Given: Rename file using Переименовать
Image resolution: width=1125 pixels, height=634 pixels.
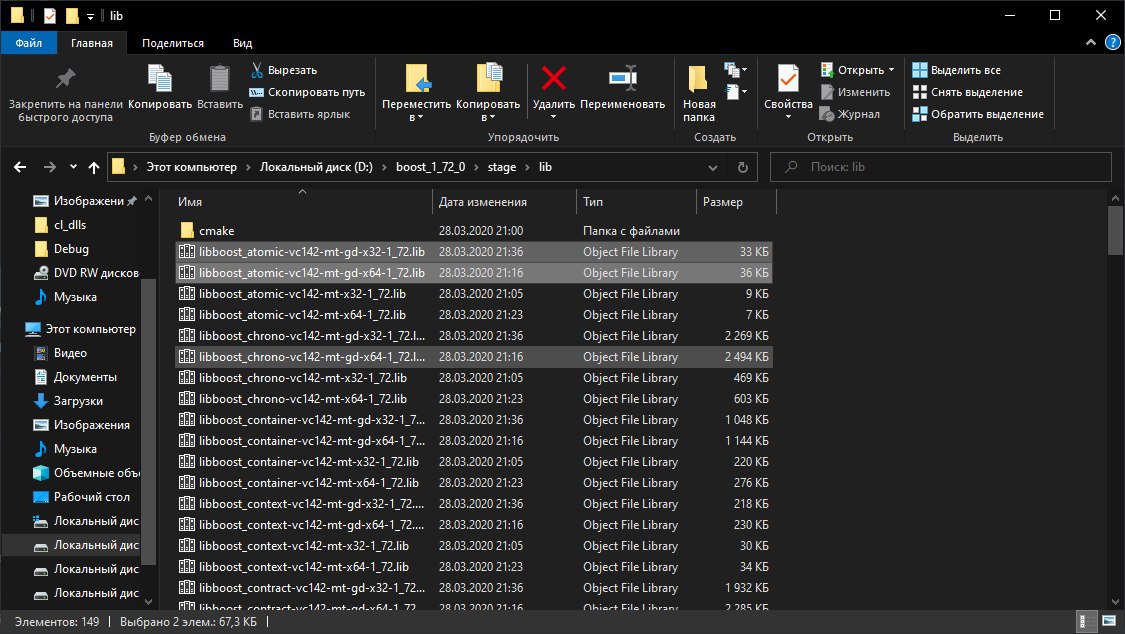Looking at the screenshot, I should (622, 87).
